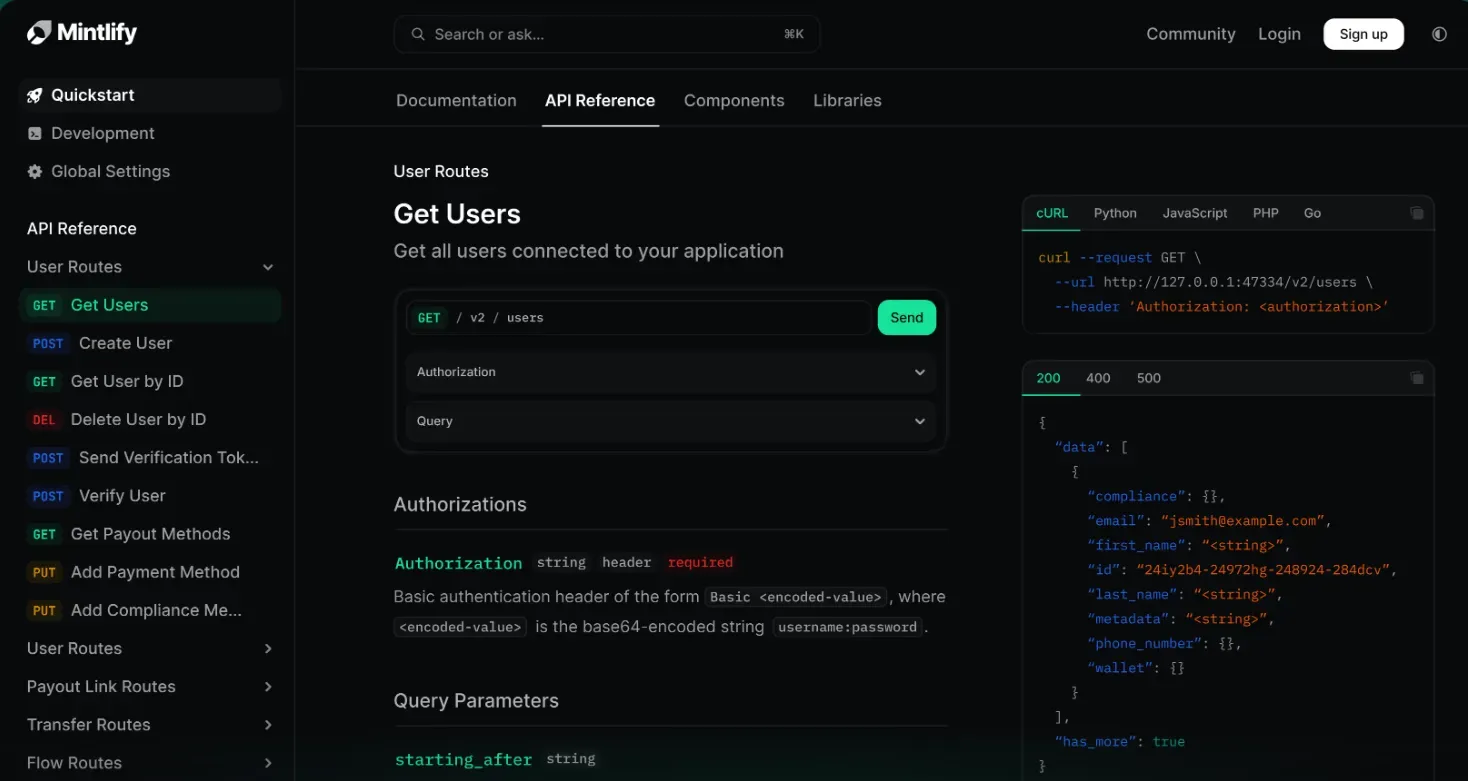Click the PUT badge beside Add Payment Method
This screenshot has height=781, width=1468.
click(44, 572)
